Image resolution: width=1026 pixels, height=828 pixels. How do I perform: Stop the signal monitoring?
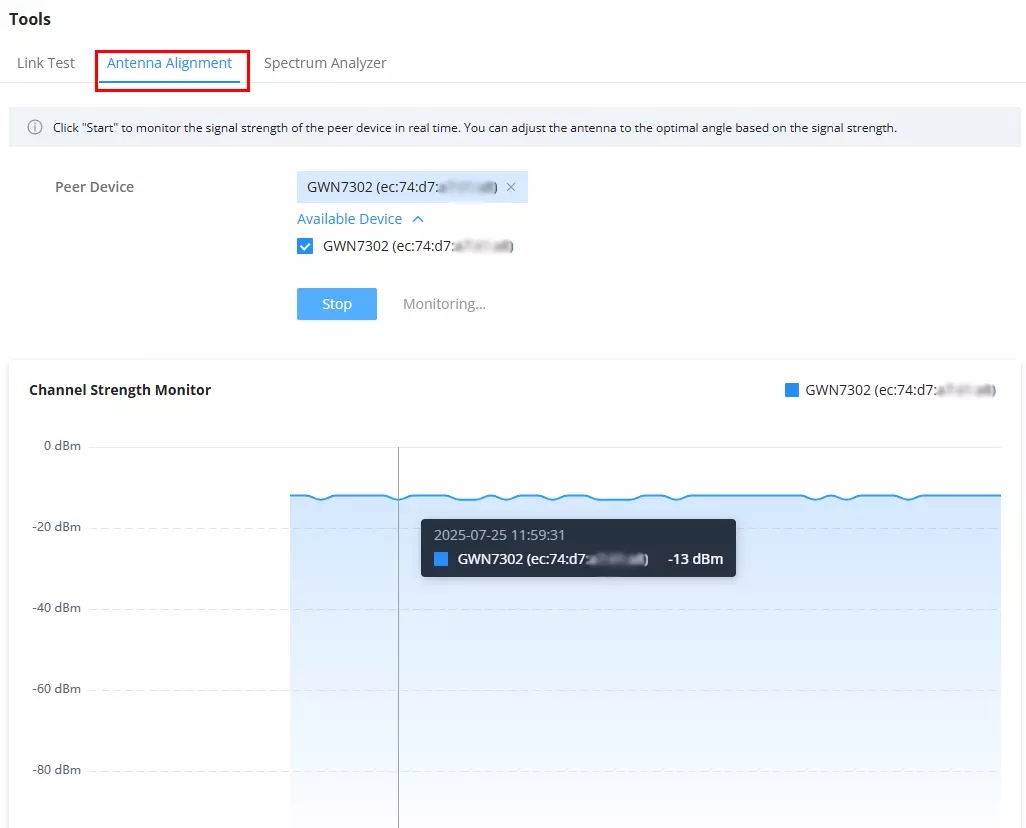(337, 304)
